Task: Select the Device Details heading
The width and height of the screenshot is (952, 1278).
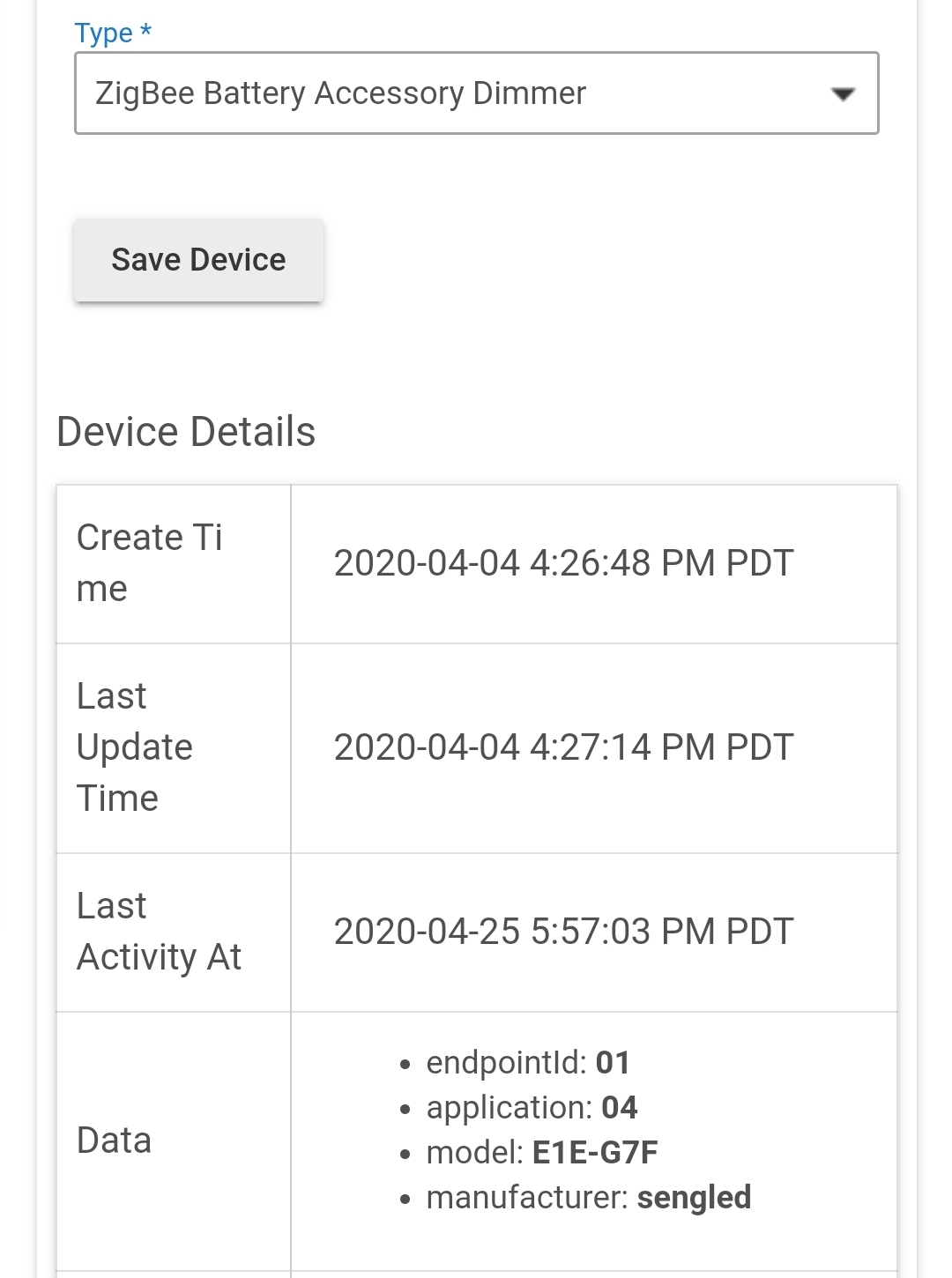Action: point(186,432)
